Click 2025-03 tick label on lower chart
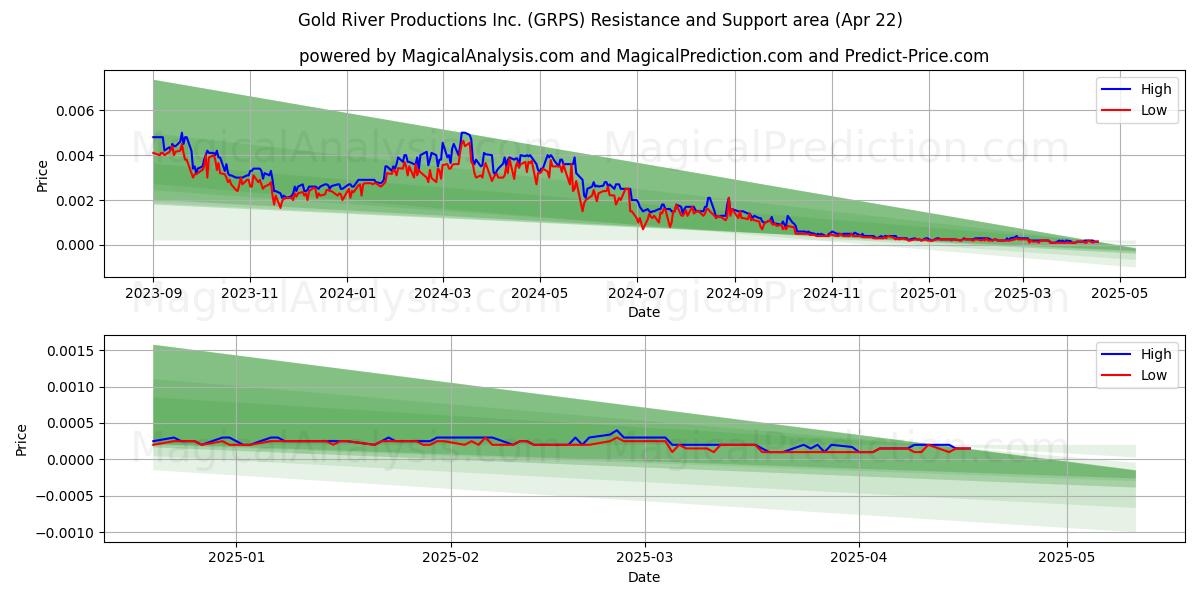 pyautogui.click(x=645, y=559)
